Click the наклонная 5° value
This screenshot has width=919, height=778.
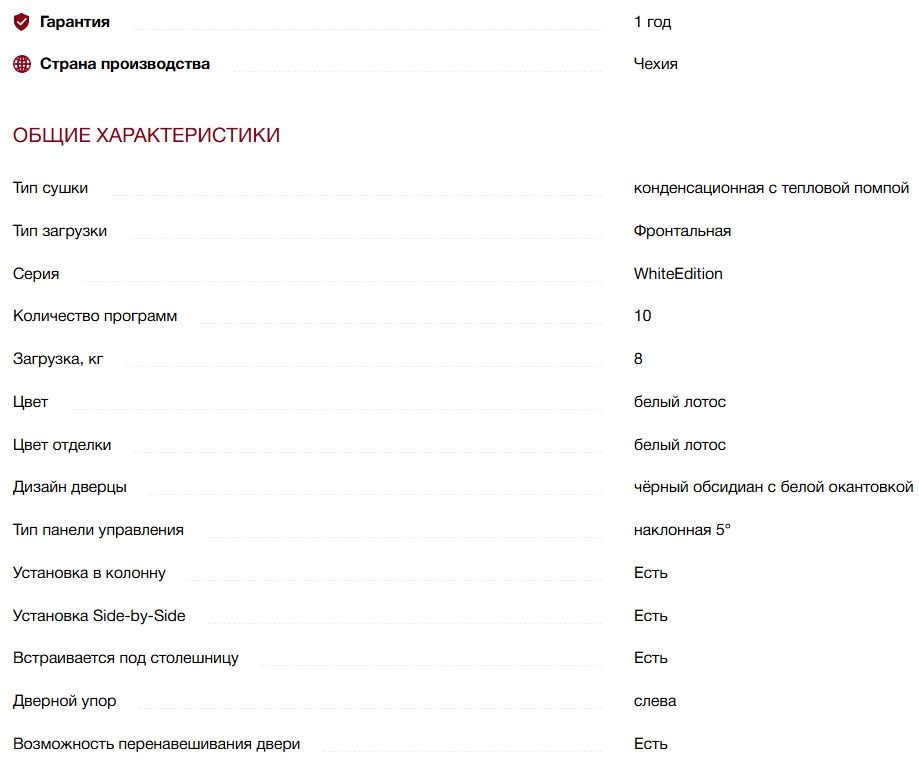coord(682,530)
